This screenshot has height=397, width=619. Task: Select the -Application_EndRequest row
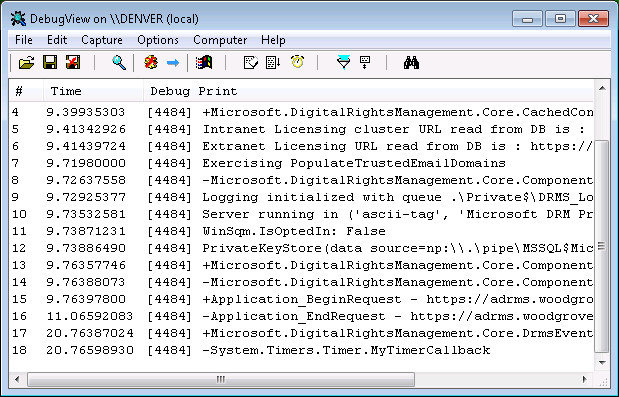point(301,316)
